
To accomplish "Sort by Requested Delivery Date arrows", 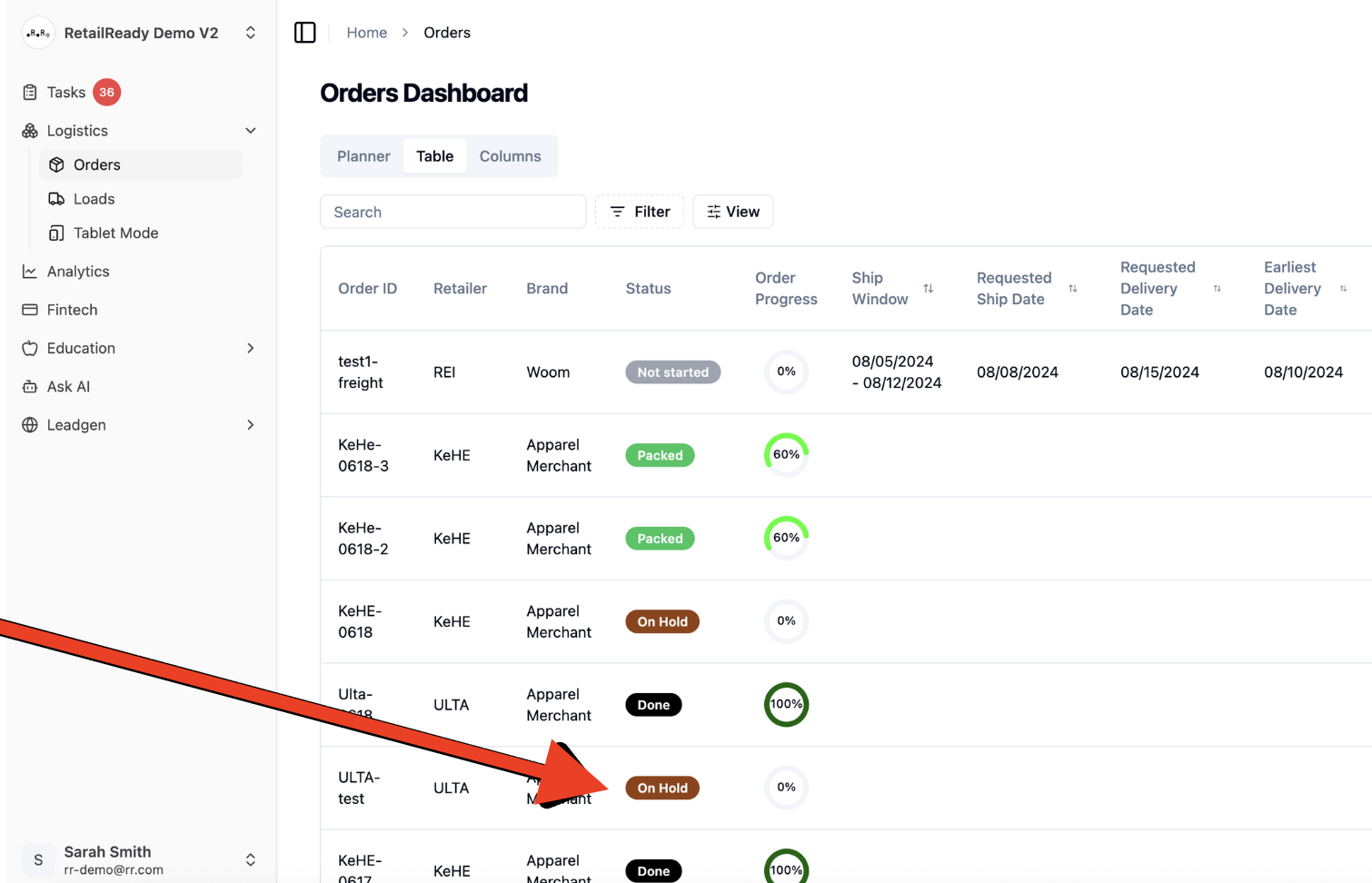I will [x=1218, y=288].
